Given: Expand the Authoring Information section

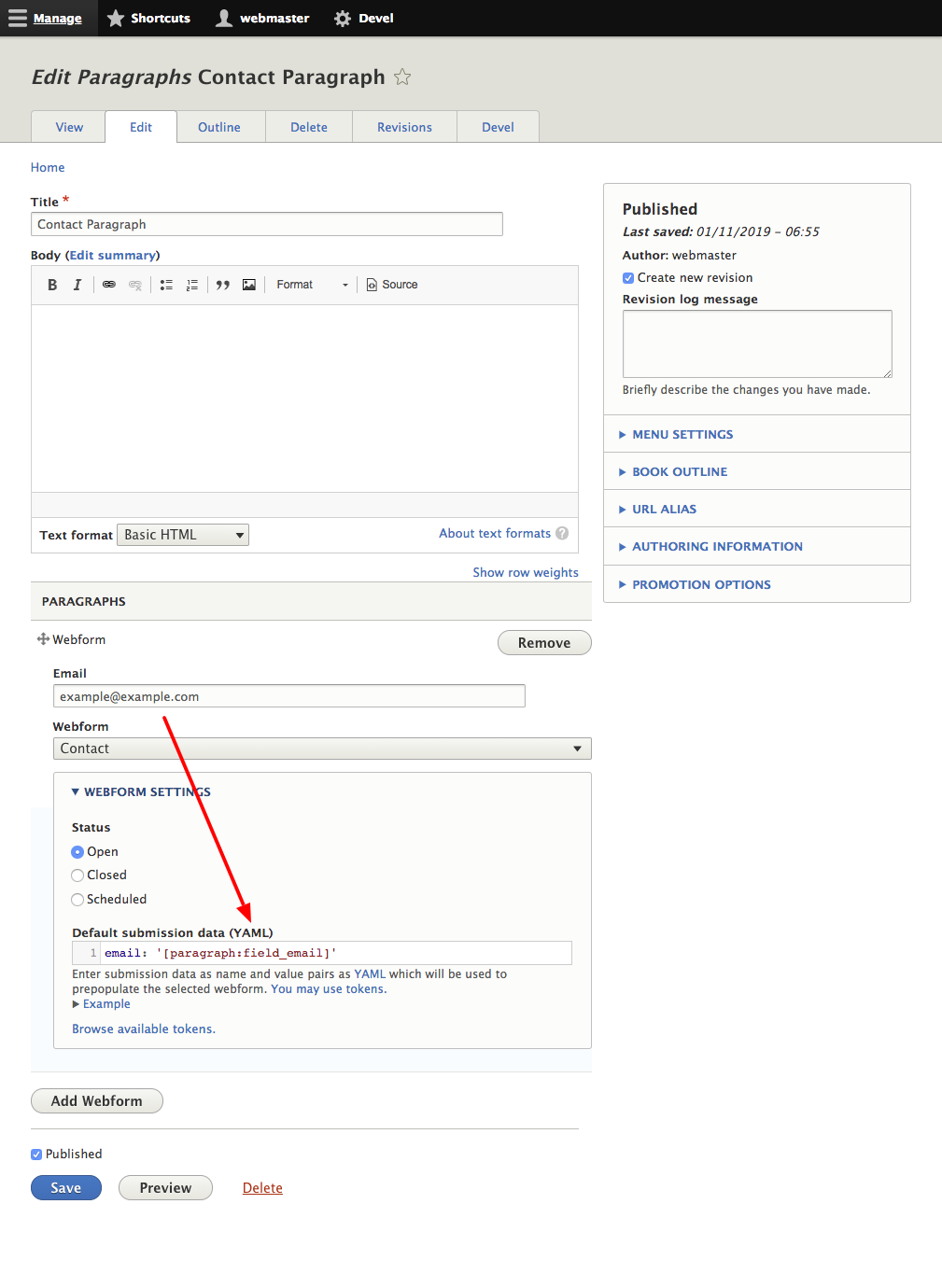Looking at the screenshot, I should click(717, 546).
